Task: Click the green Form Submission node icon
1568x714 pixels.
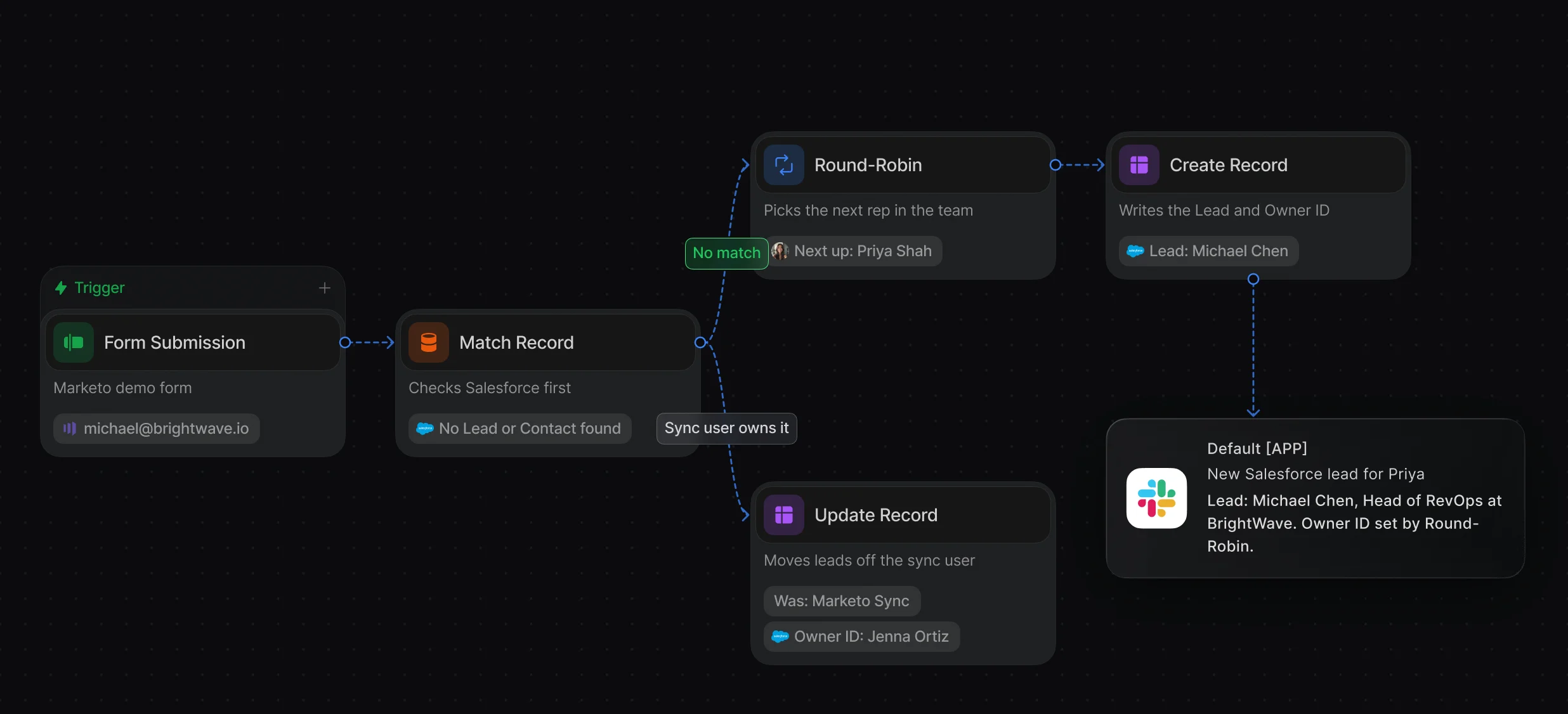Action: pos(74,342)
